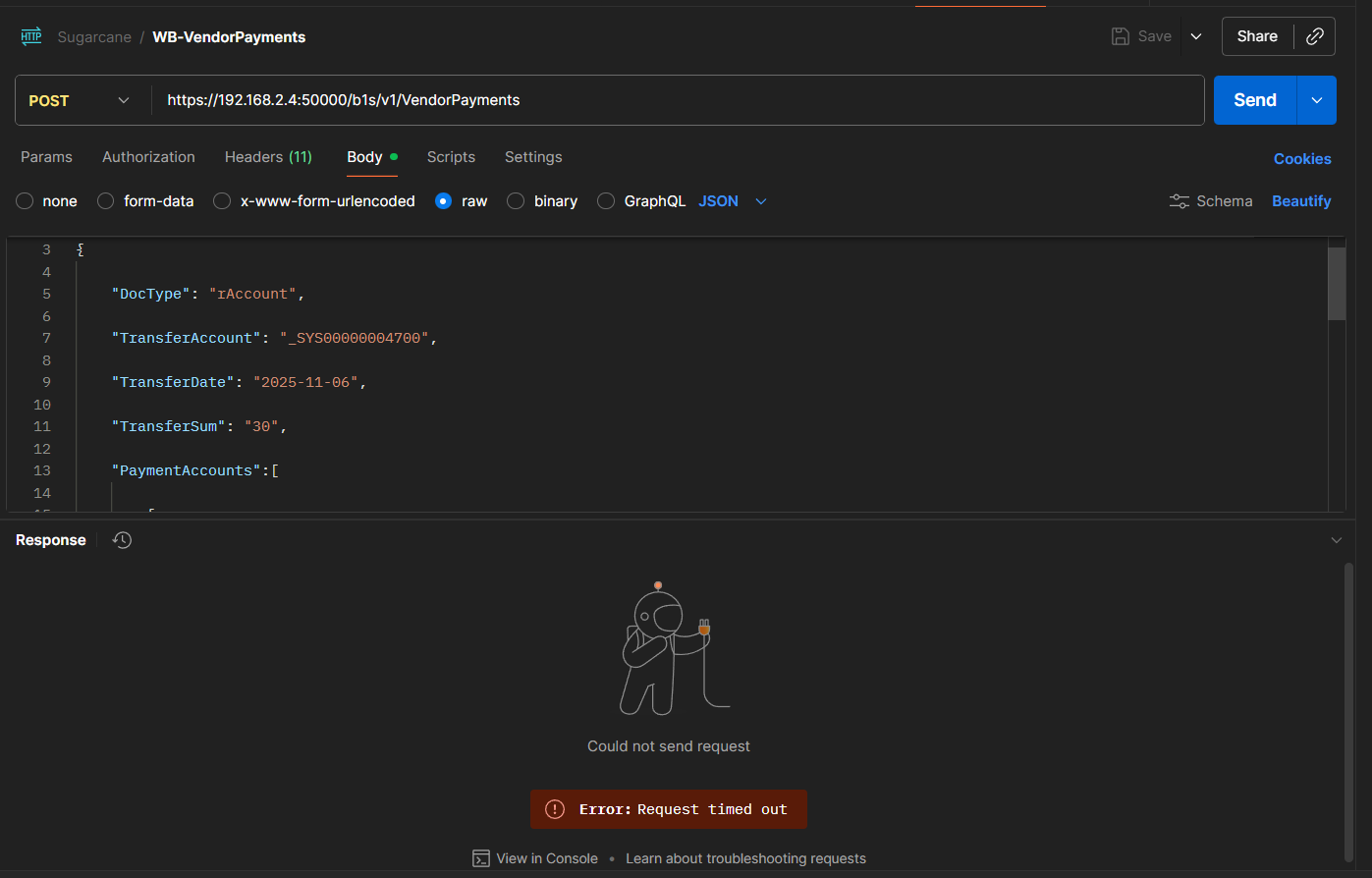
Task: Select the GraphQL body option
Action: (606, 201)
